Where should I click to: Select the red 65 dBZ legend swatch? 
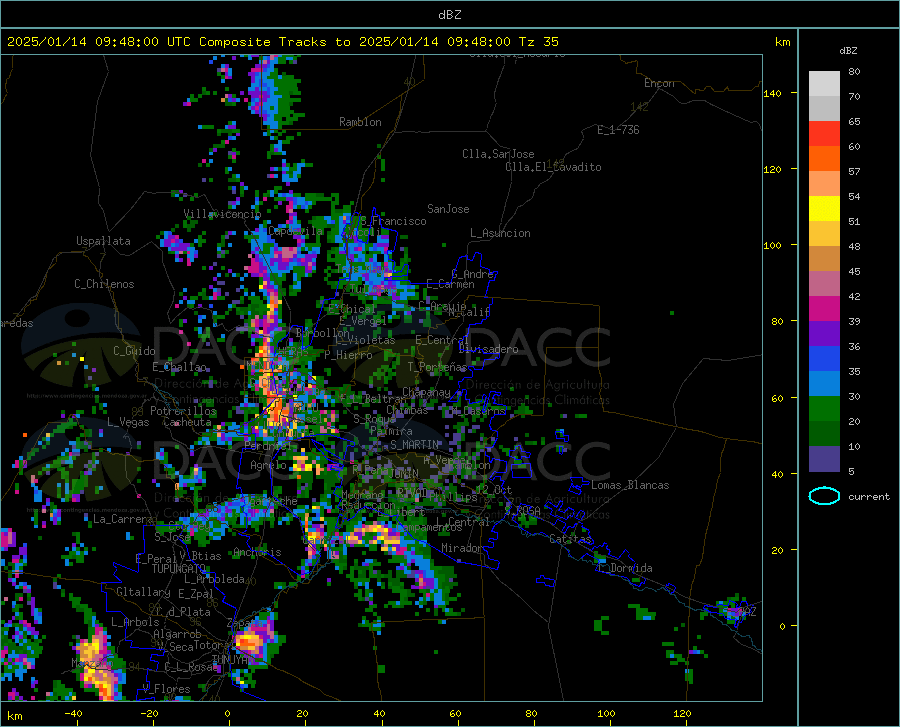pos(824,134)
